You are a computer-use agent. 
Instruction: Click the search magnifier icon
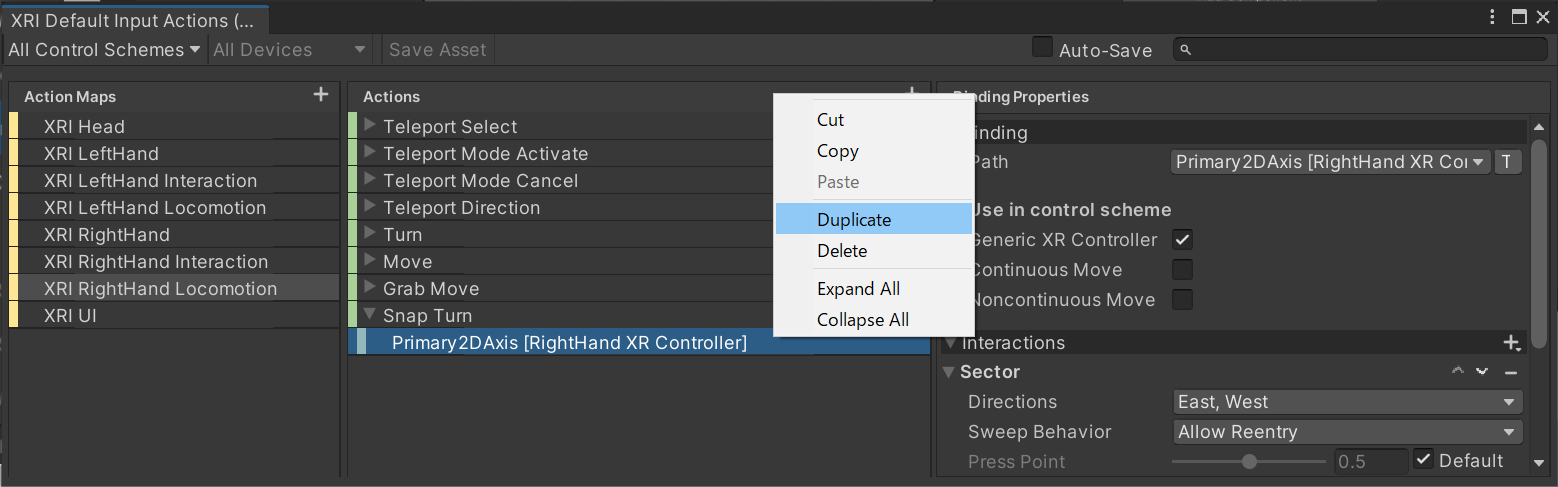point(1186,50)
